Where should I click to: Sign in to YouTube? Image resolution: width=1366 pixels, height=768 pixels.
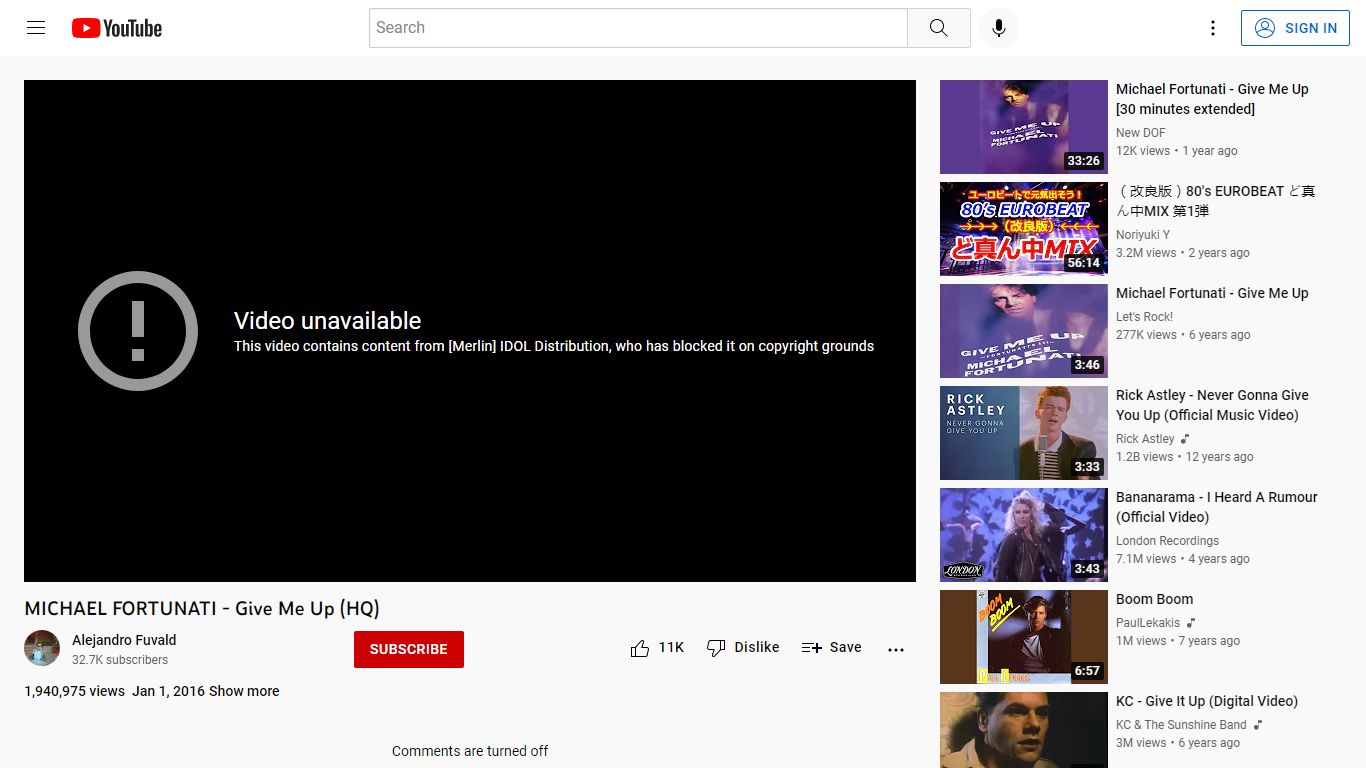tap(1295, 28)
